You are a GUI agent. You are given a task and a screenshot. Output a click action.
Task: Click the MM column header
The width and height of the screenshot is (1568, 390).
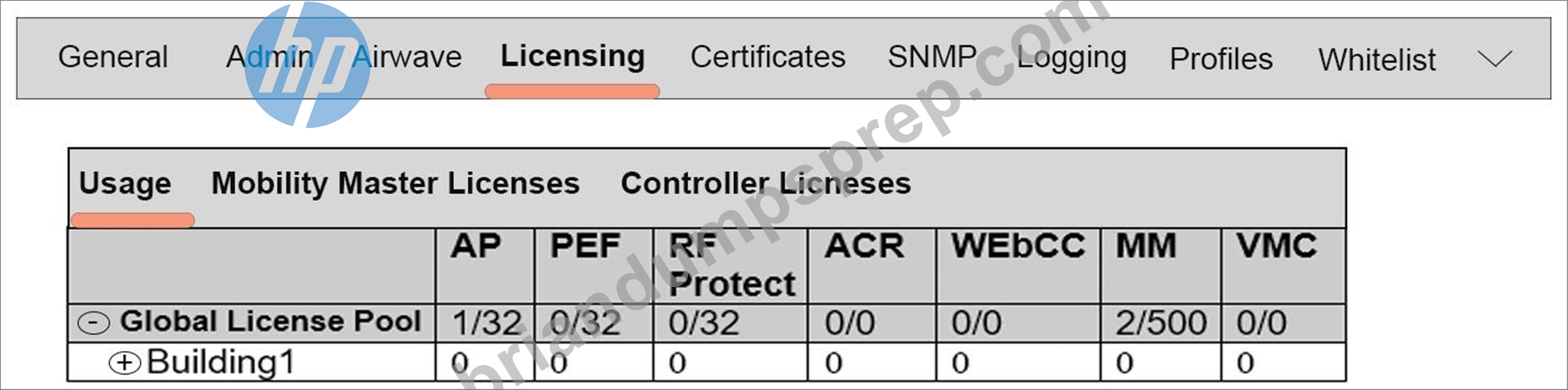pyautogui.click(x=1146, y=246)
